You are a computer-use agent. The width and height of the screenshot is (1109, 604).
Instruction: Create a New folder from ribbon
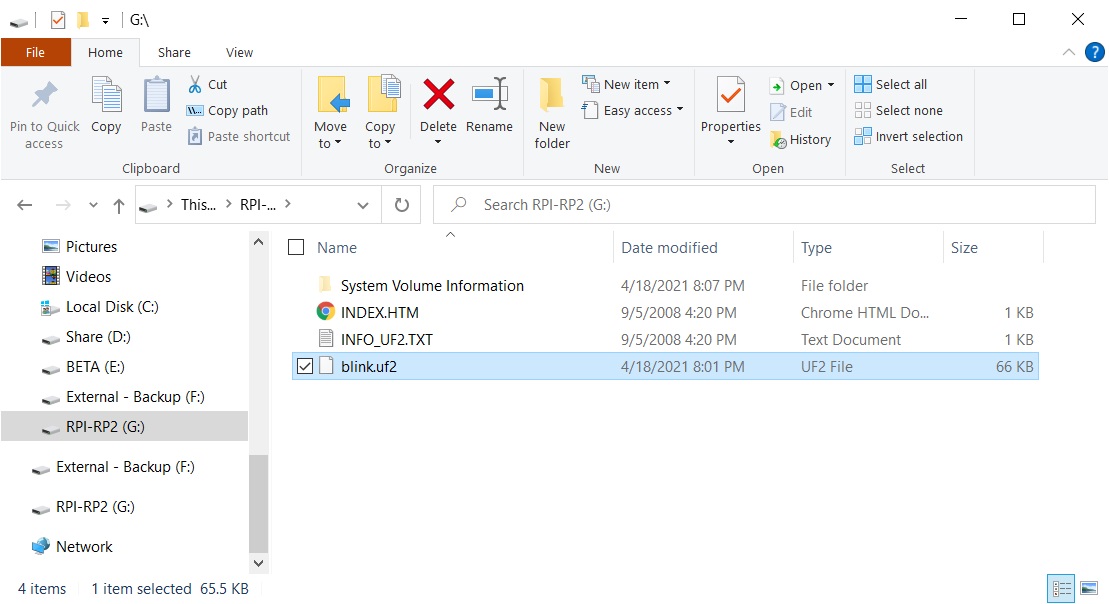tap(552, 112)
